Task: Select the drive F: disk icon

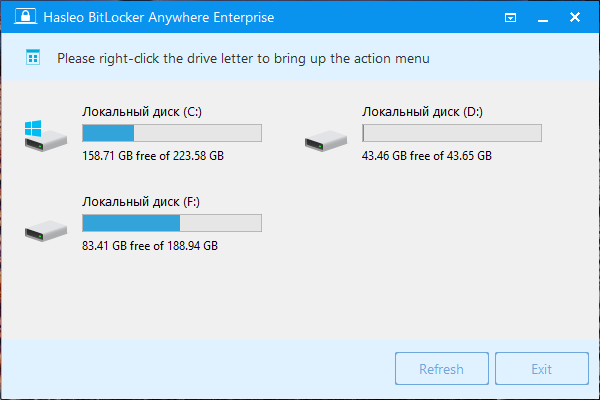Action: click(44, 229)
